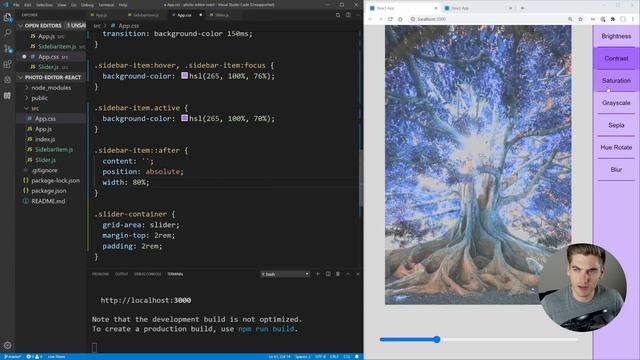Select the Brightness filter option
This screenshot has height=360, width=640.
coord(616,36)
